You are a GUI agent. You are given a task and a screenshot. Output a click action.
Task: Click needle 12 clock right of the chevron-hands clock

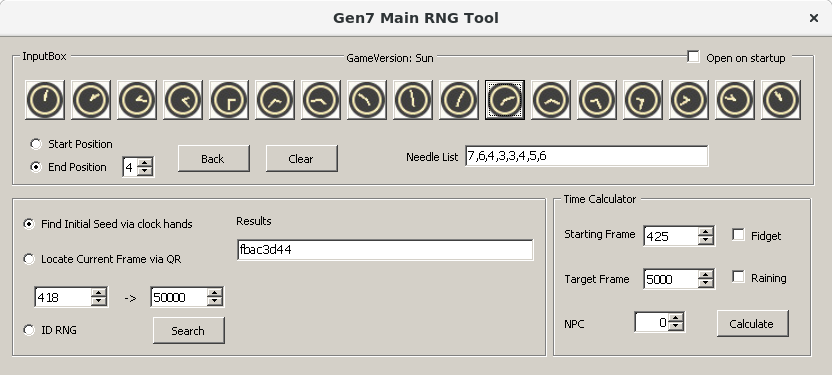(x=597, y=100)
